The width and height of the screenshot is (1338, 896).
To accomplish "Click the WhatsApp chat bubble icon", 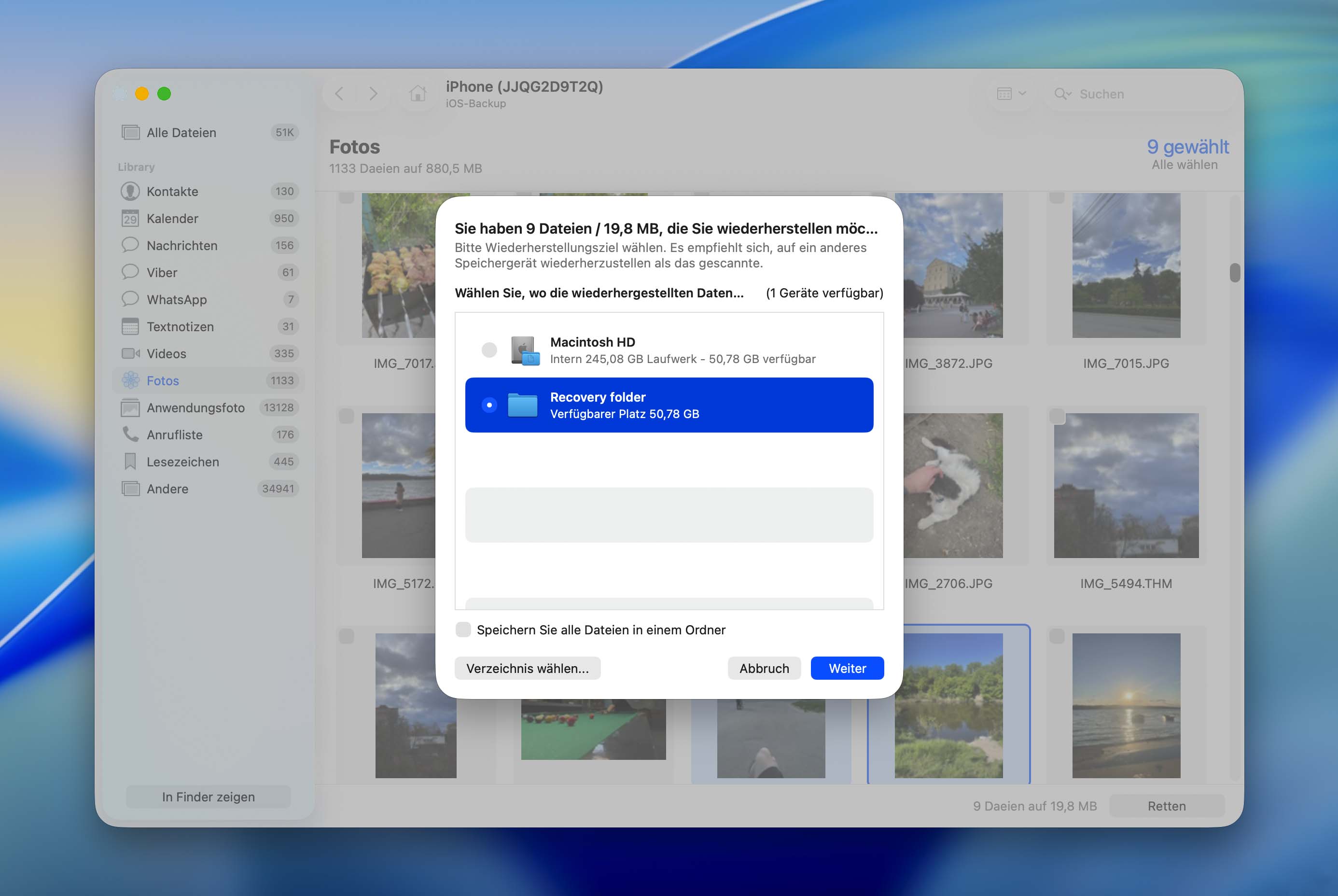I will coord(130,299).
